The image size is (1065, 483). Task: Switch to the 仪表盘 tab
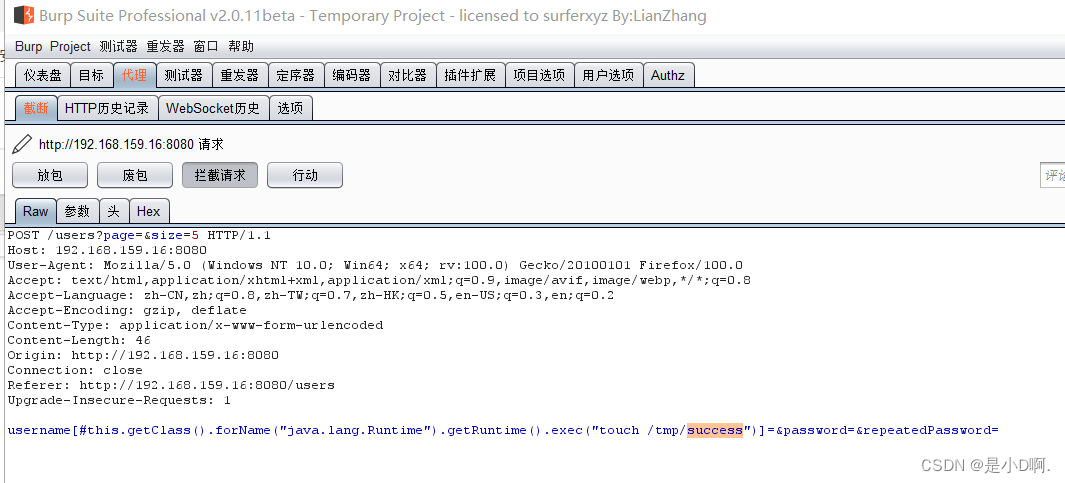tap(43, 75)
